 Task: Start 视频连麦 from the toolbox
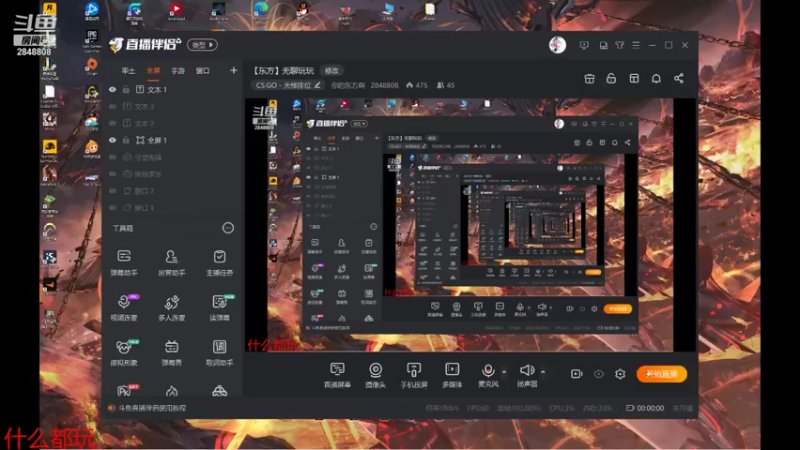pyautogui.click(x=124, y=308)
